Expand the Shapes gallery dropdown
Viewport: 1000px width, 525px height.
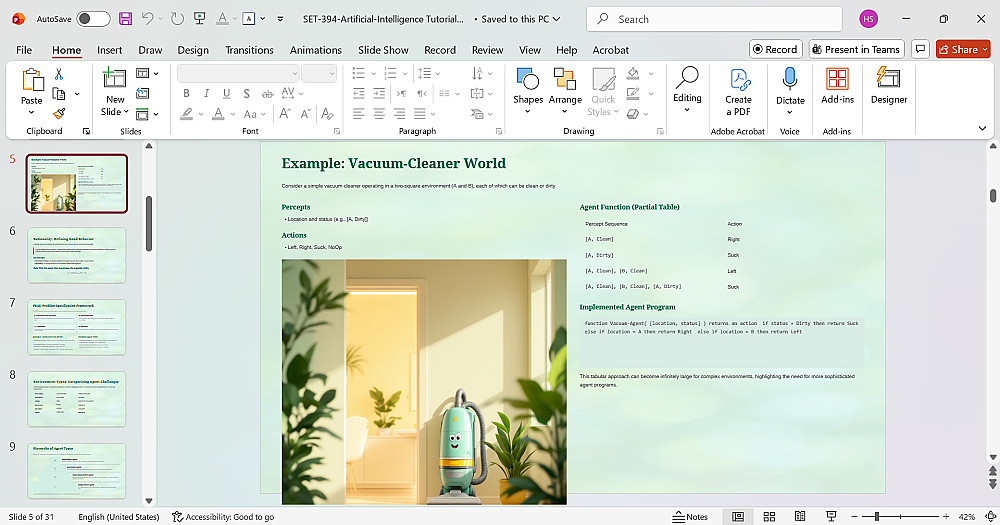[x=527, y=111]
